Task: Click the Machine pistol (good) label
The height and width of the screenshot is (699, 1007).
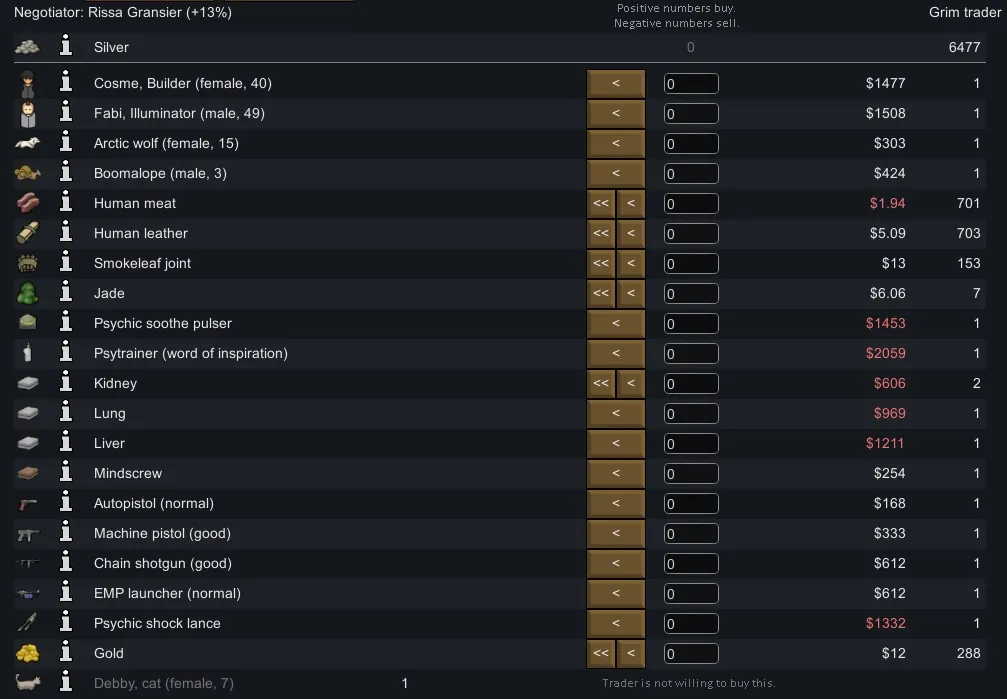Action: (162, 533)
